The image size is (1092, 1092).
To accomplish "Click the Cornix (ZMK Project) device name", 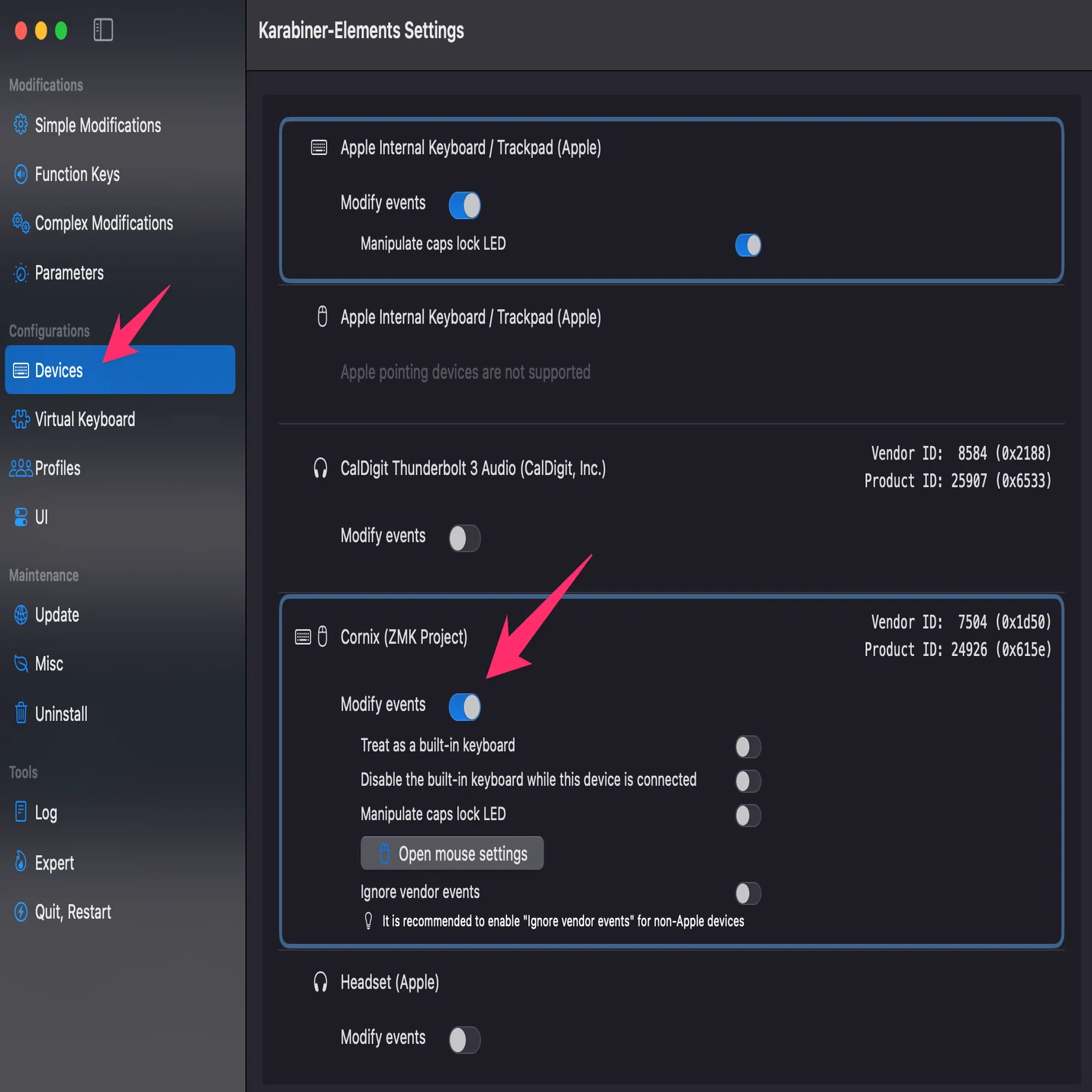I will (x=404, y=637).
